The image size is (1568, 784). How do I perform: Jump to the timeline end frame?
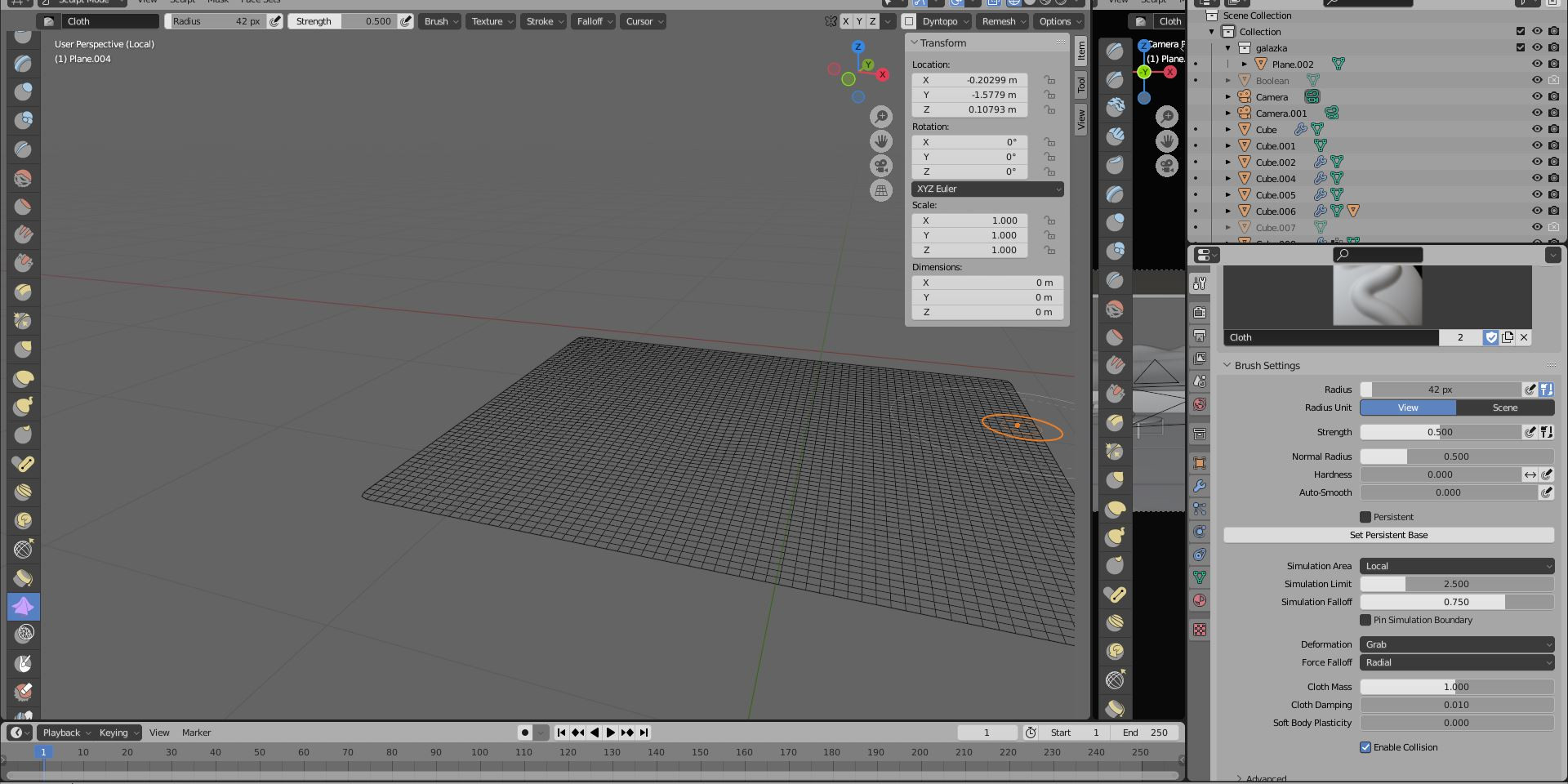coord(644,733)
